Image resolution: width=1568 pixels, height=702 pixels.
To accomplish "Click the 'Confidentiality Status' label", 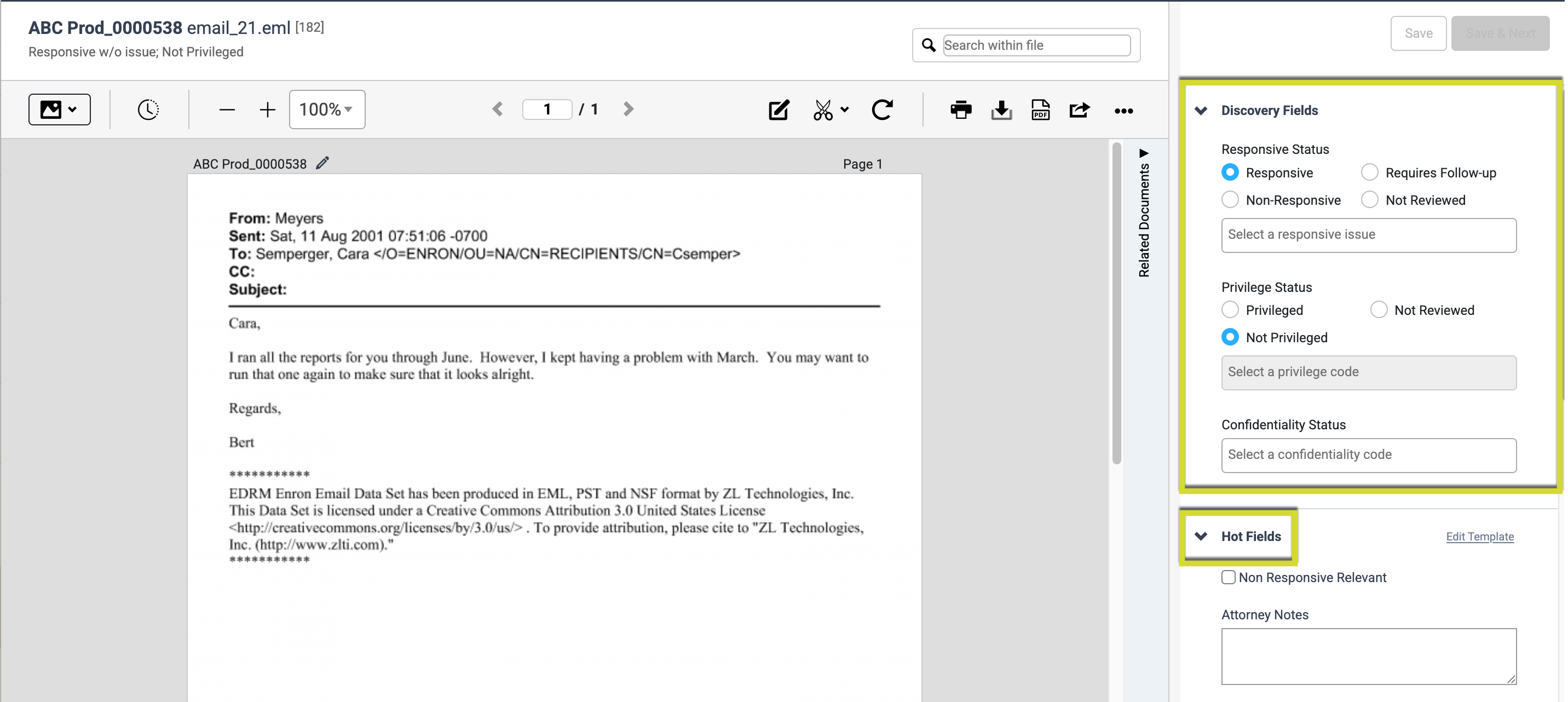I will coord(1283,425).
